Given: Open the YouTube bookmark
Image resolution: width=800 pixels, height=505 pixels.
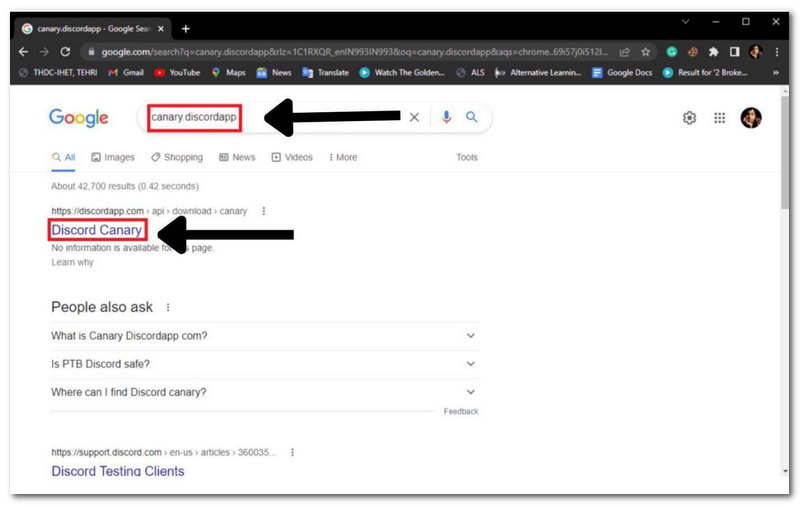Looking at the screenshot, I should (x=177, y=72).
